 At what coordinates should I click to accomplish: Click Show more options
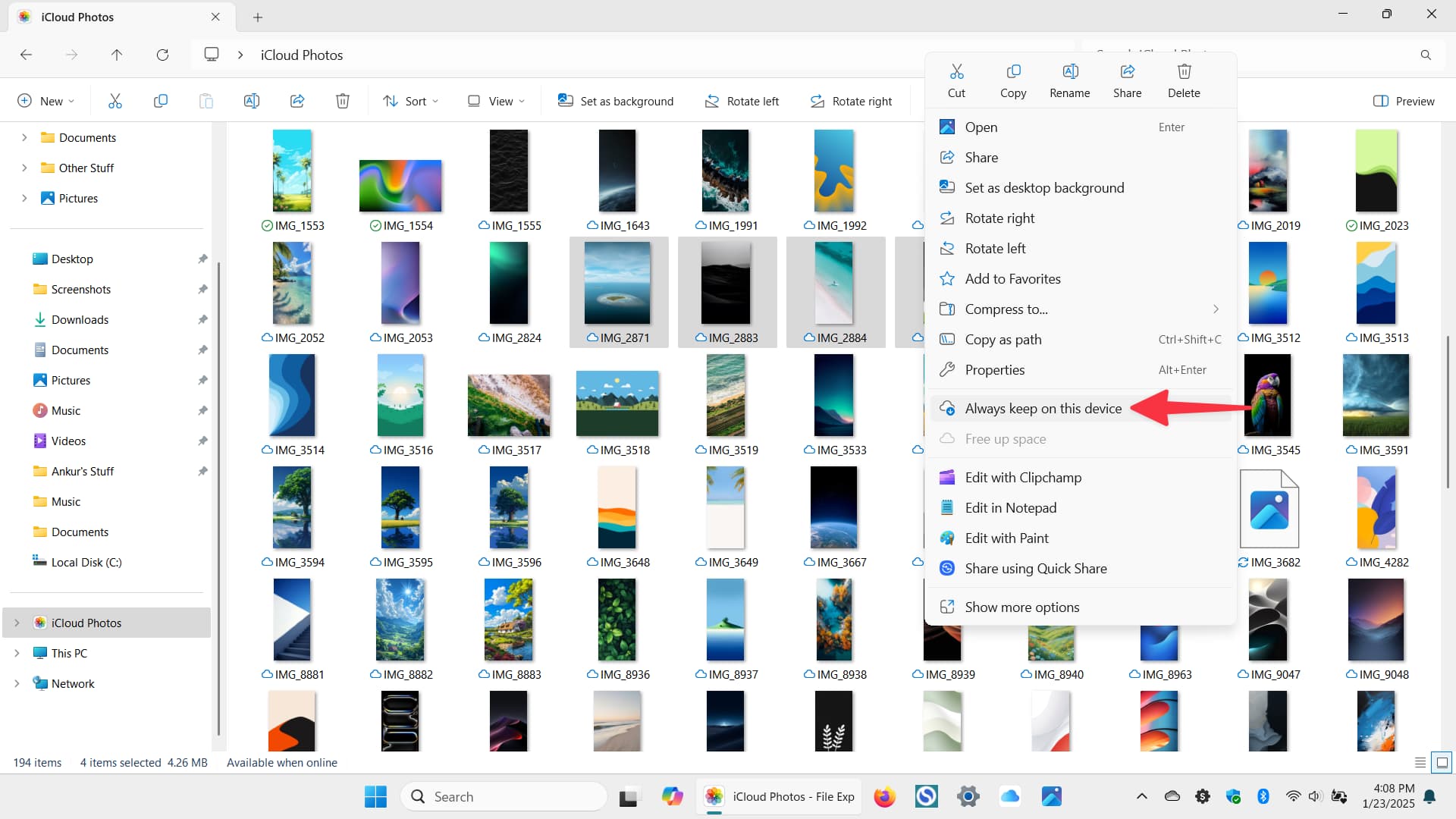pos(1081,607)
